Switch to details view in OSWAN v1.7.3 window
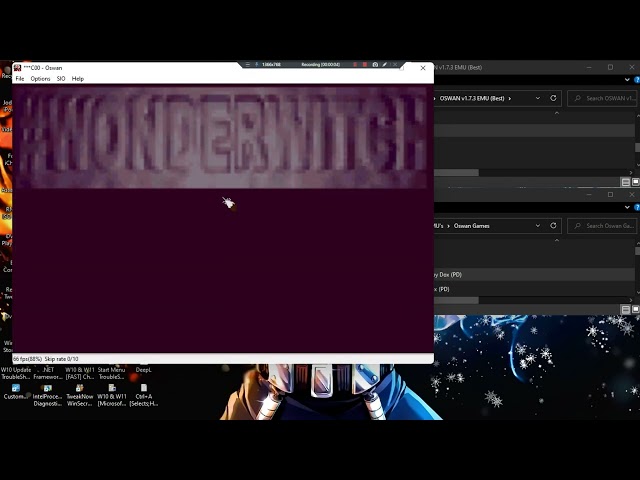Viewport: 640px width, 480px height. (x=625, y=182)
